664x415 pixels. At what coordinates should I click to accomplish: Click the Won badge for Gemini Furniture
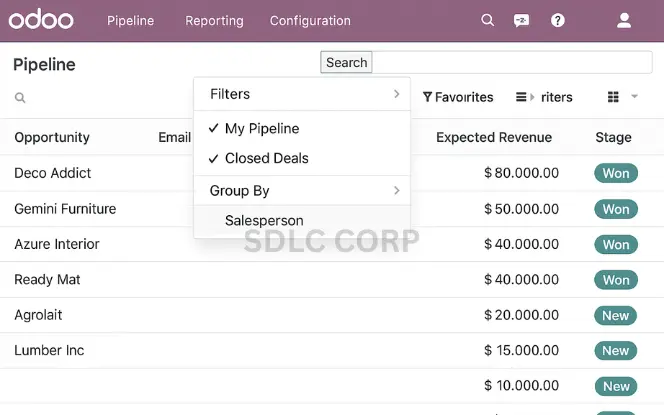pos(616,209)
